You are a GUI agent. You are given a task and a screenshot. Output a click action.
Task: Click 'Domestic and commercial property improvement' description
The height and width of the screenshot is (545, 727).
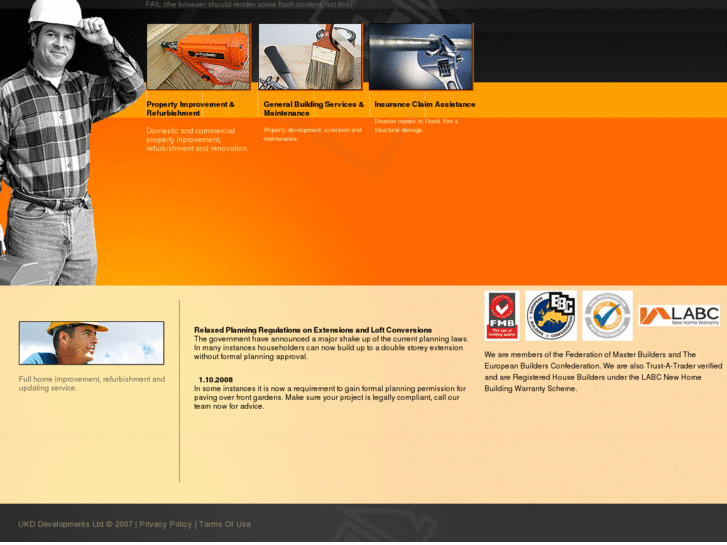coord(198,140)
